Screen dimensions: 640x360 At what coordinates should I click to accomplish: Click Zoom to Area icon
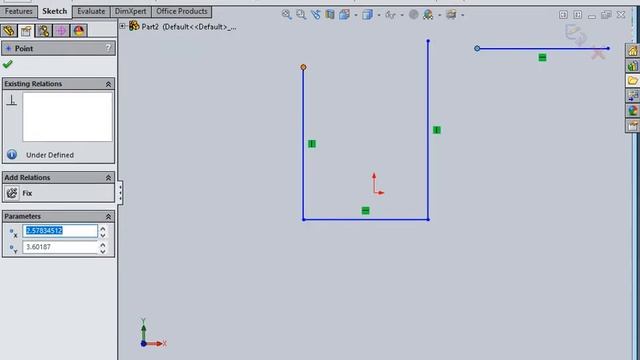tap(301, 15)
